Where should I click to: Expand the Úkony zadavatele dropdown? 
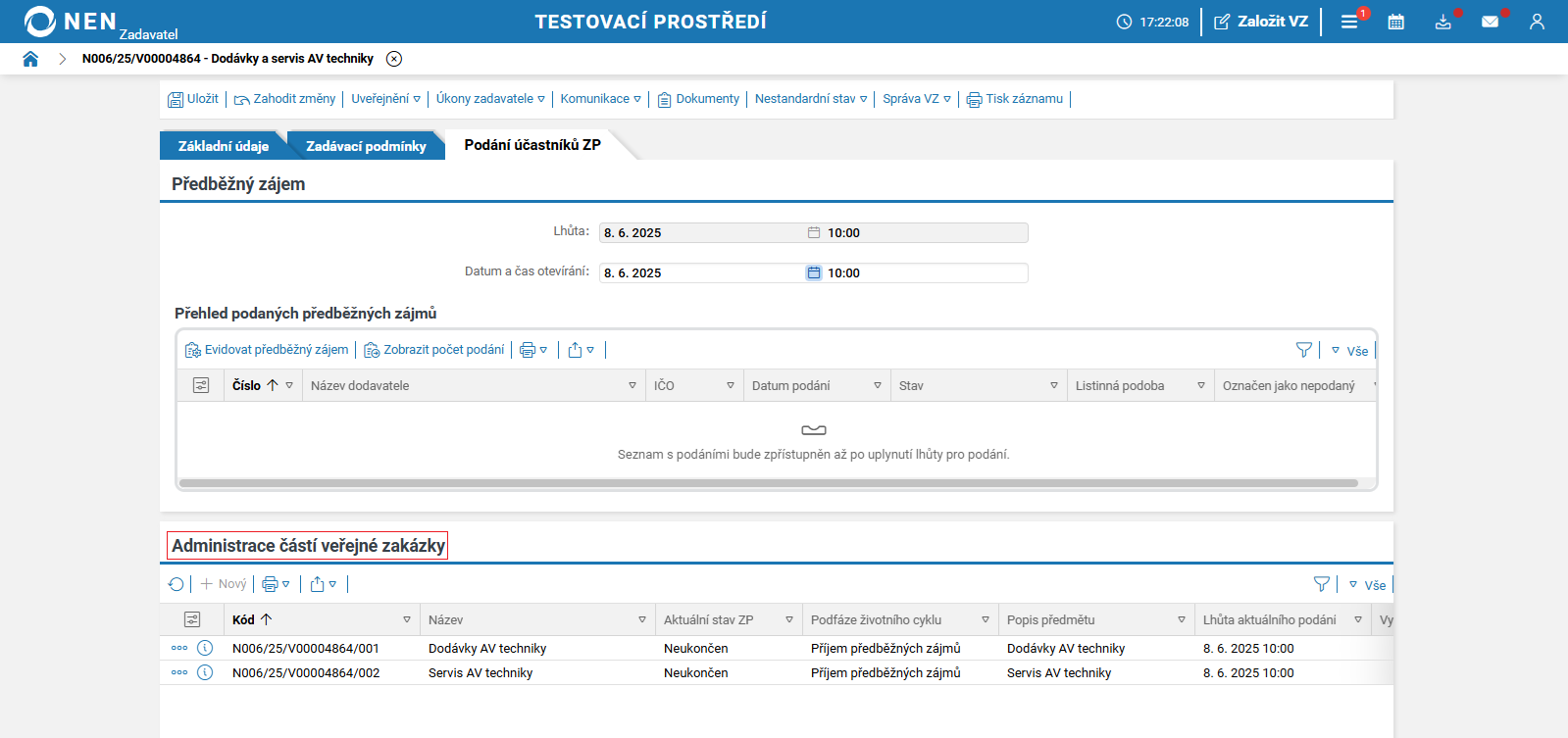[x=490, y=99]
